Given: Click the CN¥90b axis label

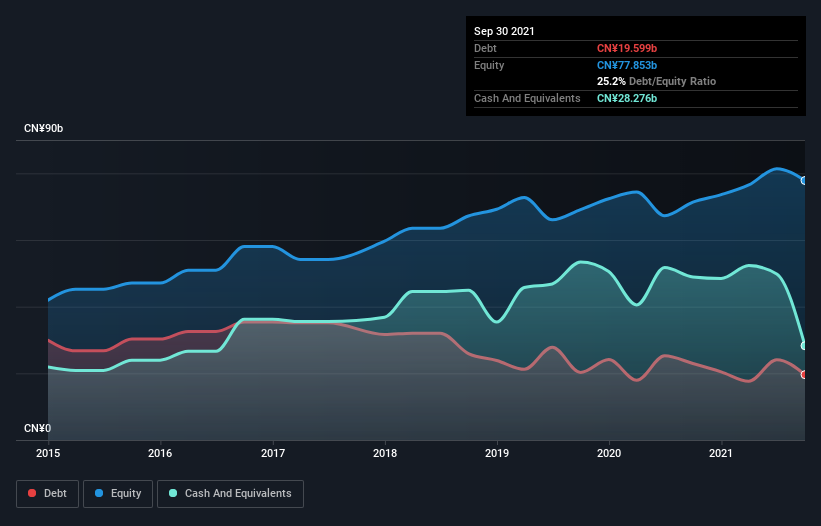Looking at the screenshot, I should (x=43, y=129).
